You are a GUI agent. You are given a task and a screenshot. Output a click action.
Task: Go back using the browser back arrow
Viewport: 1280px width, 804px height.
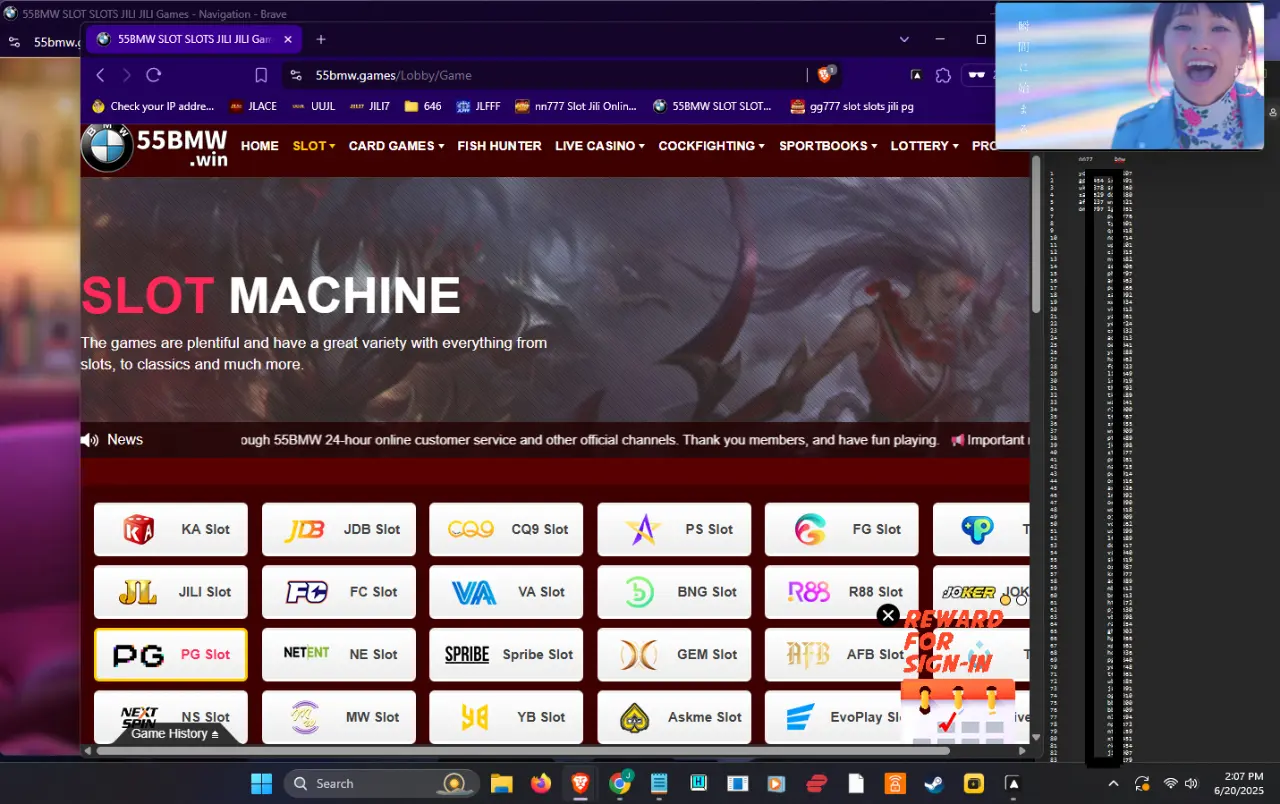pyautogui.click(x=100, y=75)
